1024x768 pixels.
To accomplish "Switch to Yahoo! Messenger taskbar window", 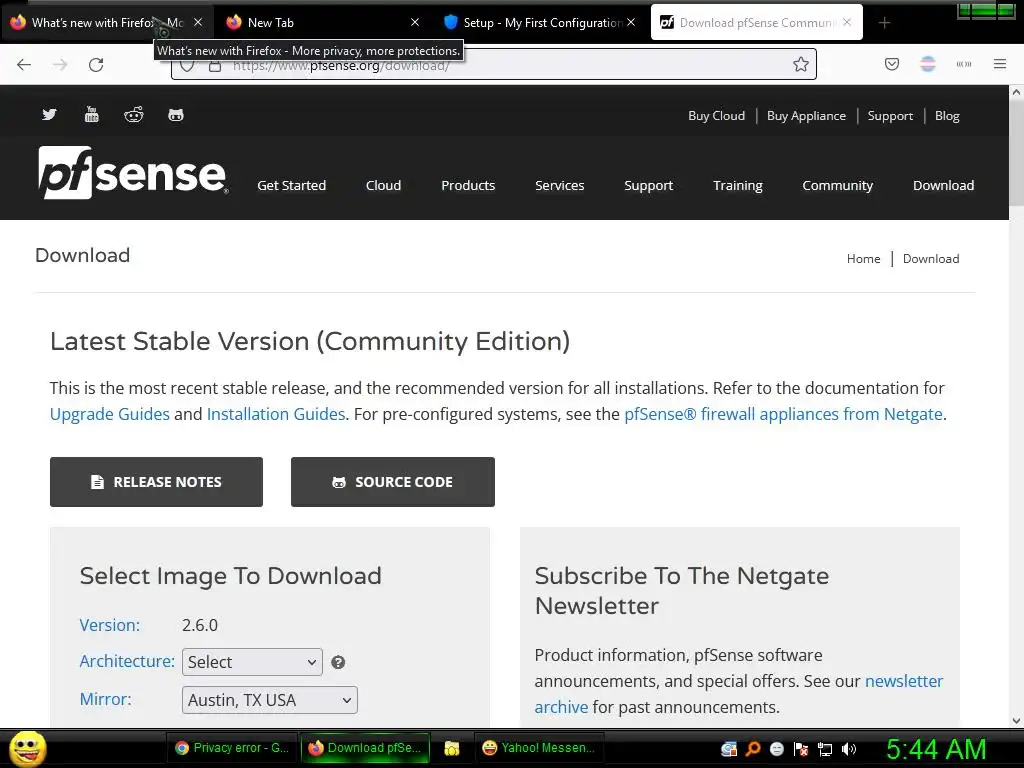I will coord(539,748).
